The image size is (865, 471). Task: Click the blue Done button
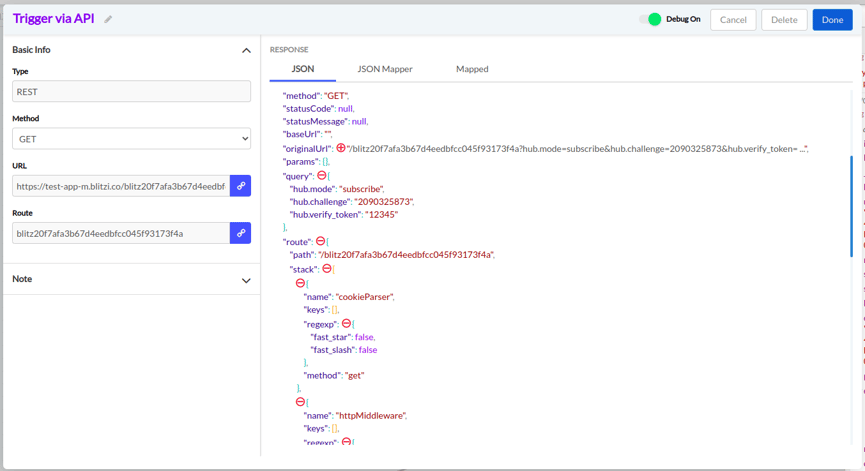832,20
